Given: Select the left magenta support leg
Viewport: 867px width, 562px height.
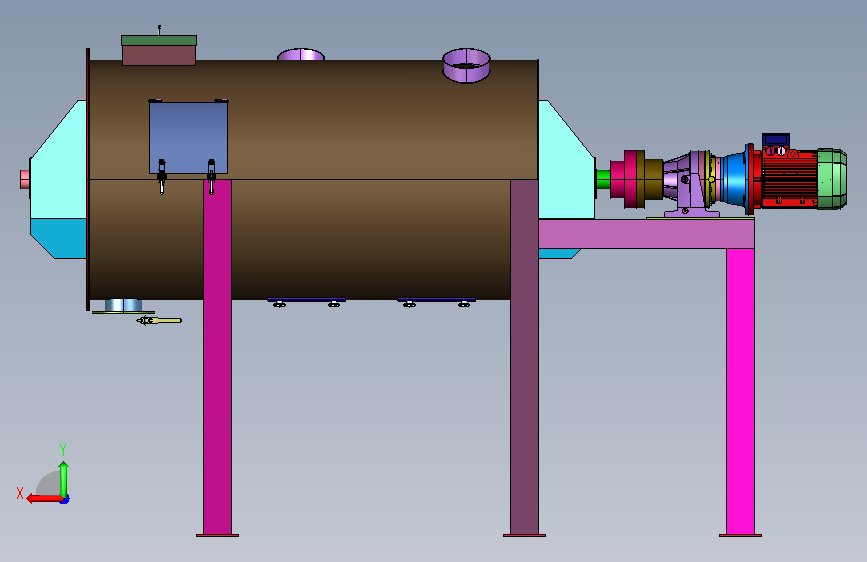Looking at the screenshot, I should pyautogui.click(x=217, y=357).
